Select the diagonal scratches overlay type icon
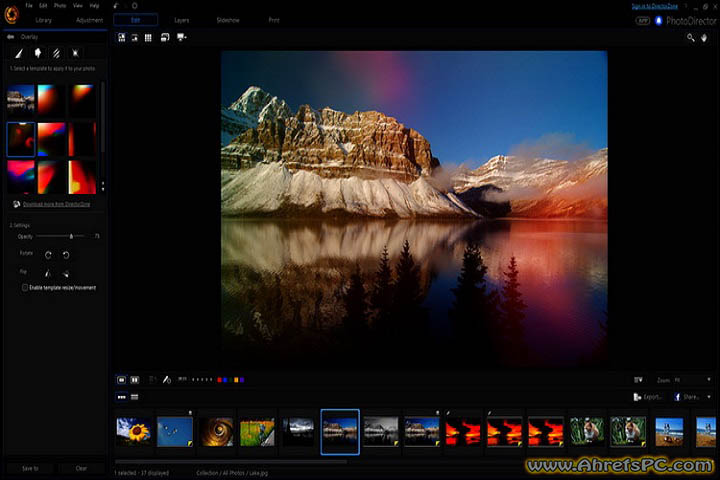Screen dimensions: 720x480 click(56, 53)
